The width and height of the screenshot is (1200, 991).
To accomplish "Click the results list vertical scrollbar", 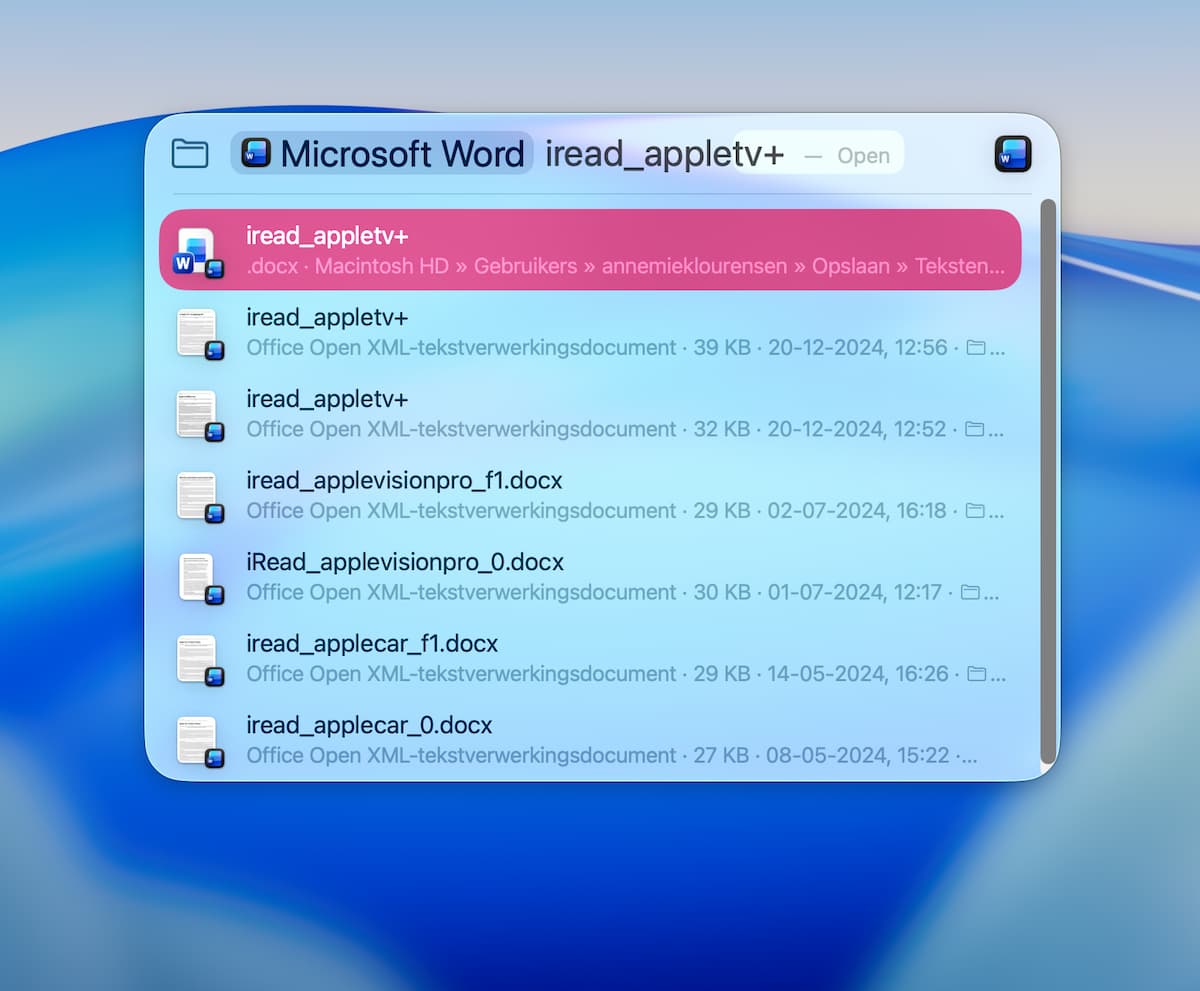I will (1048, 480).
